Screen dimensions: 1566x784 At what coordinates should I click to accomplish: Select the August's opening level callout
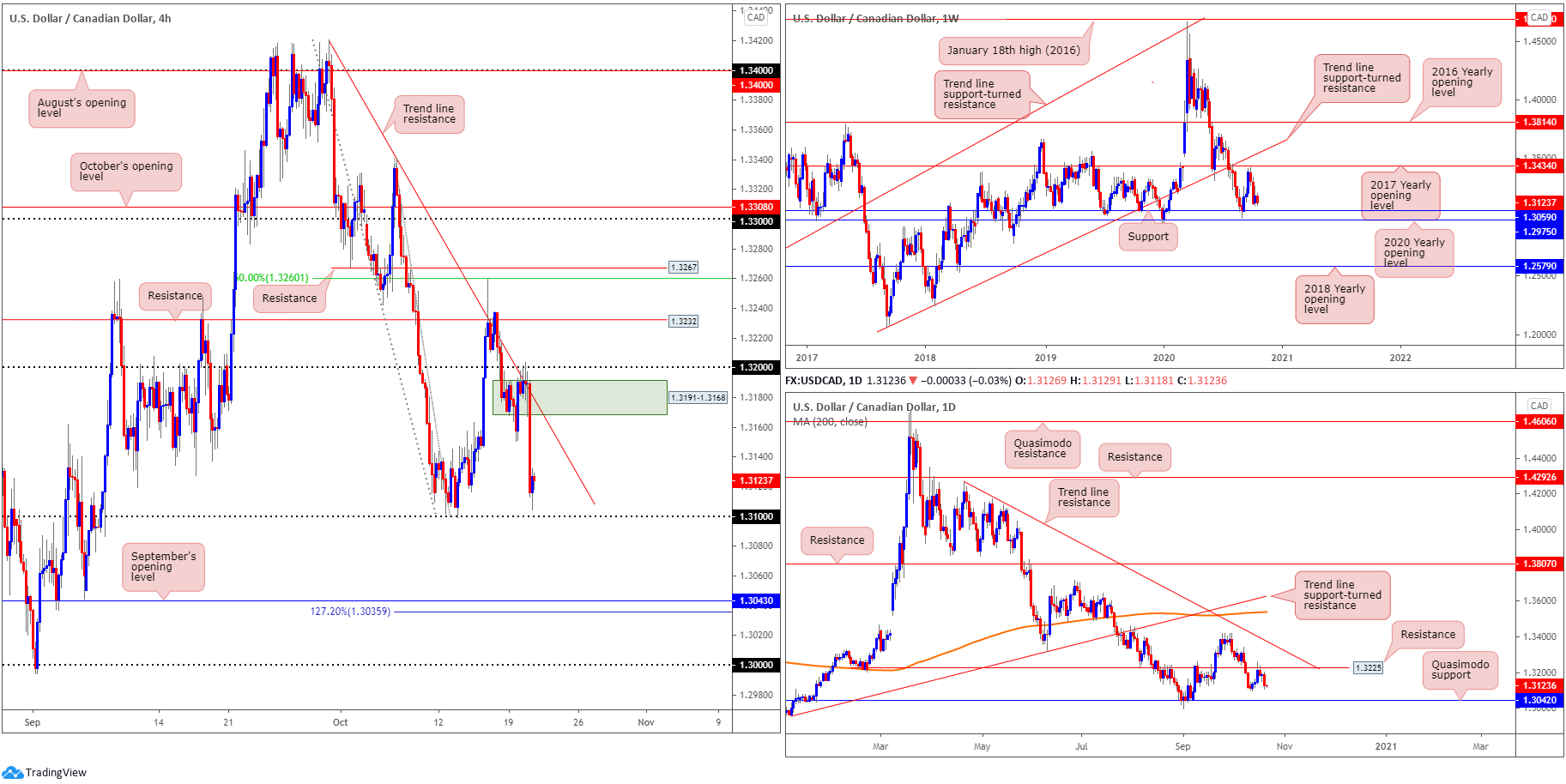pos(82,108)
